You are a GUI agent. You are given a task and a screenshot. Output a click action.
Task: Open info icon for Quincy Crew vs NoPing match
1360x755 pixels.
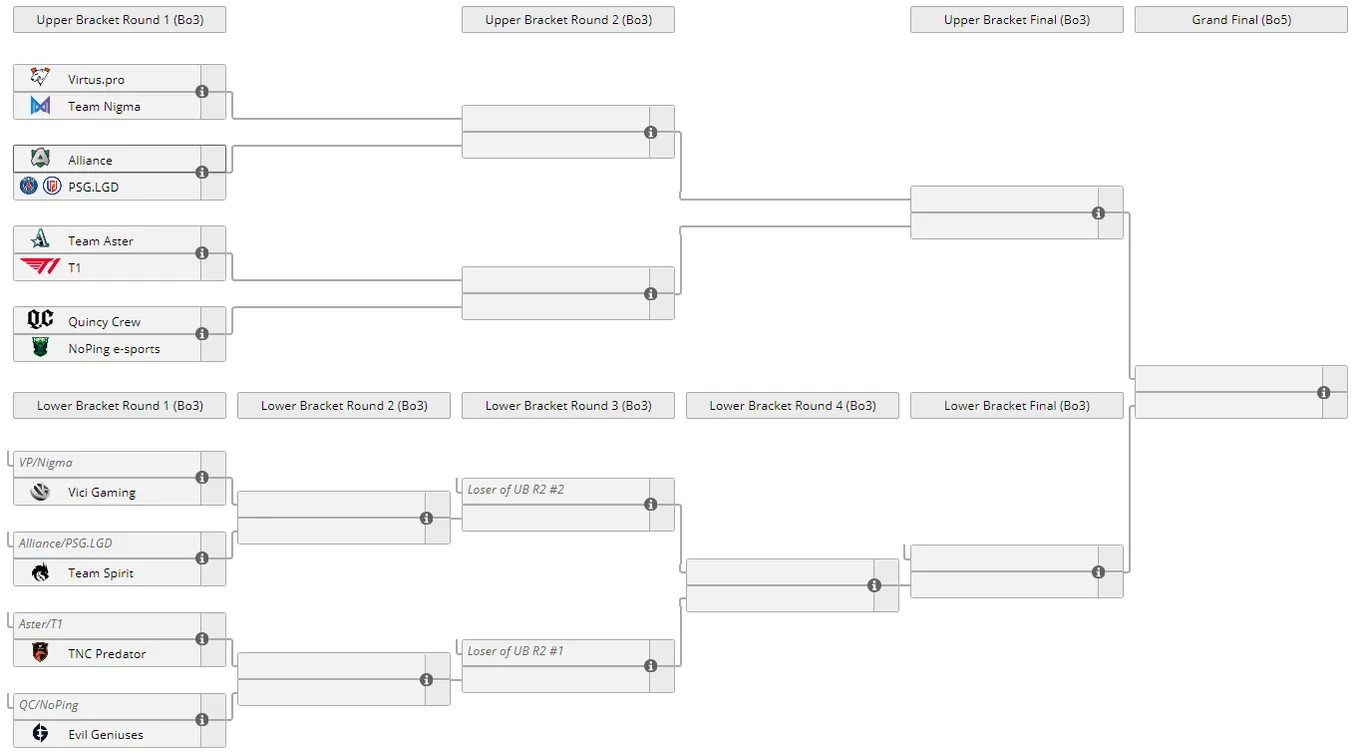point(202,334)
